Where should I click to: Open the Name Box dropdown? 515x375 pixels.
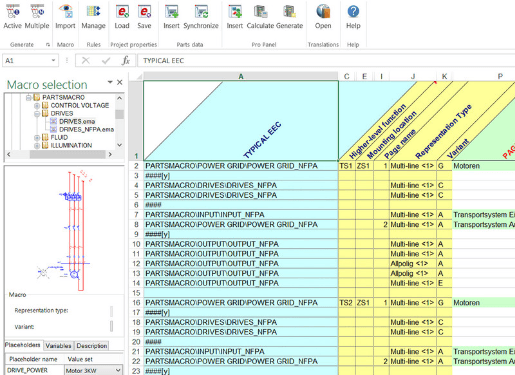[53, 60]
